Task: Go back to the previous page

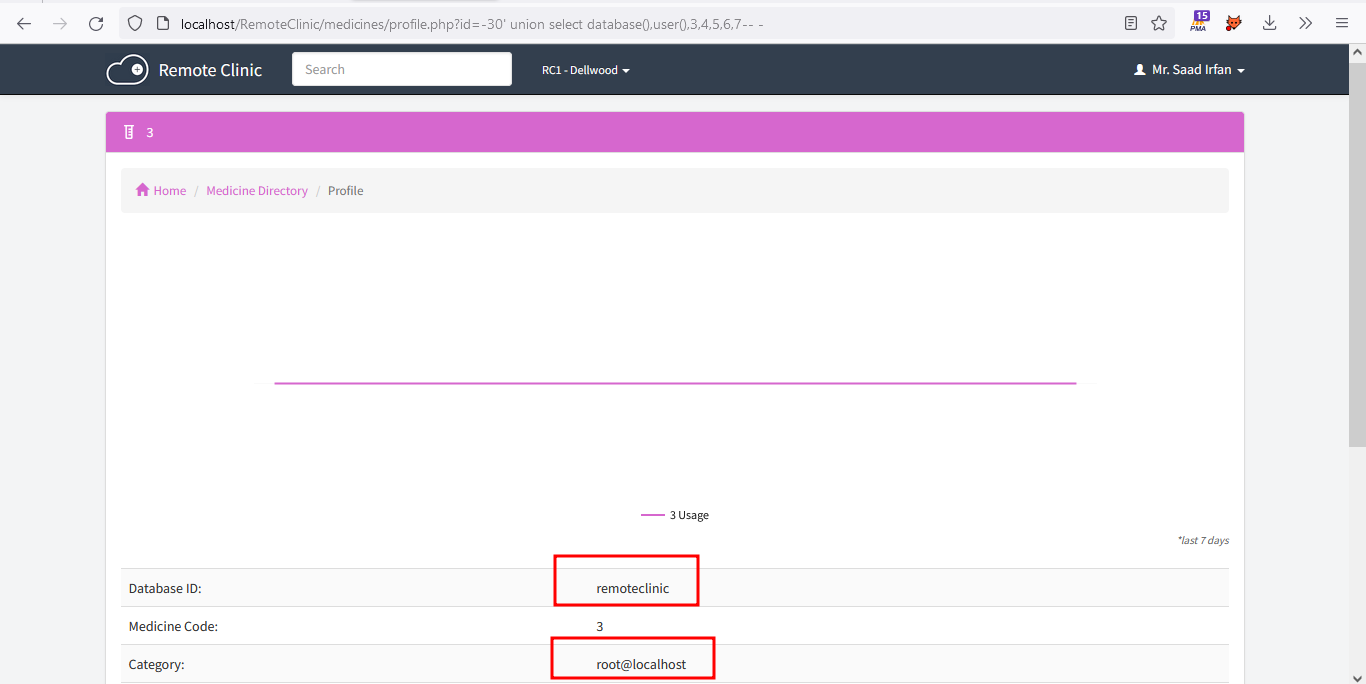Action: [24, 23]
